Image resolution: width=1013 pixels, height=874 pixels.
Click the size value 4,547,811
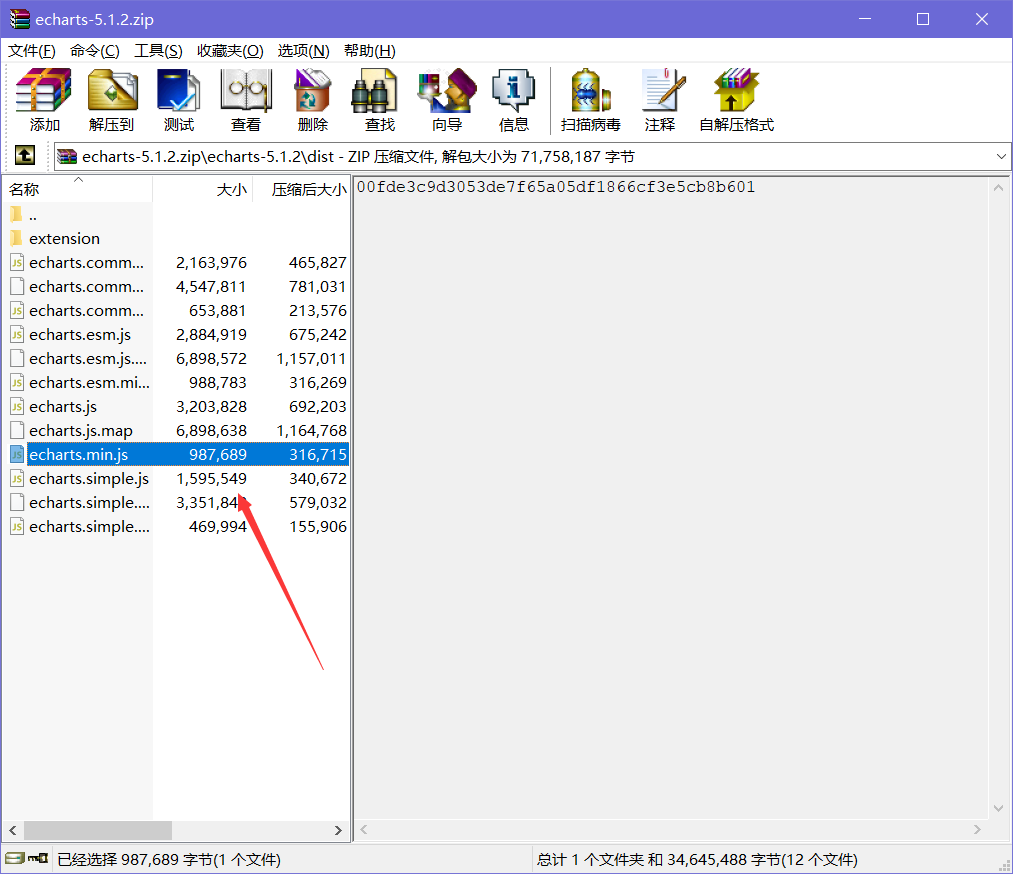[x=211, y=286]
